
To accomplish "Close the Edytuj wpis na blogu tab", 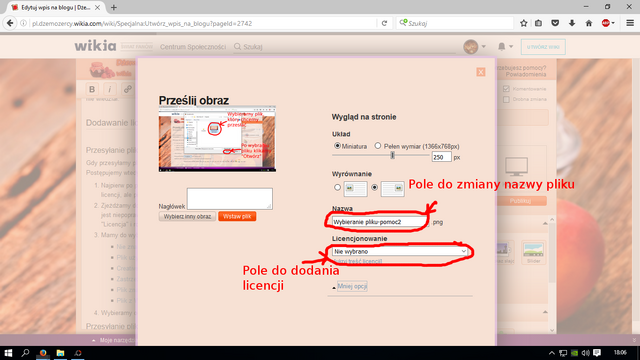I will coord(98,7).
